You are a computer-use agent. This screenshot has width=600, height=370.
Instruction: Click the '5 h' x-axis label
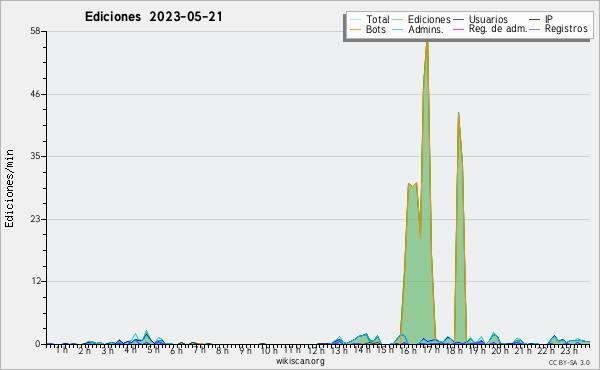click(x=153, y=350)
